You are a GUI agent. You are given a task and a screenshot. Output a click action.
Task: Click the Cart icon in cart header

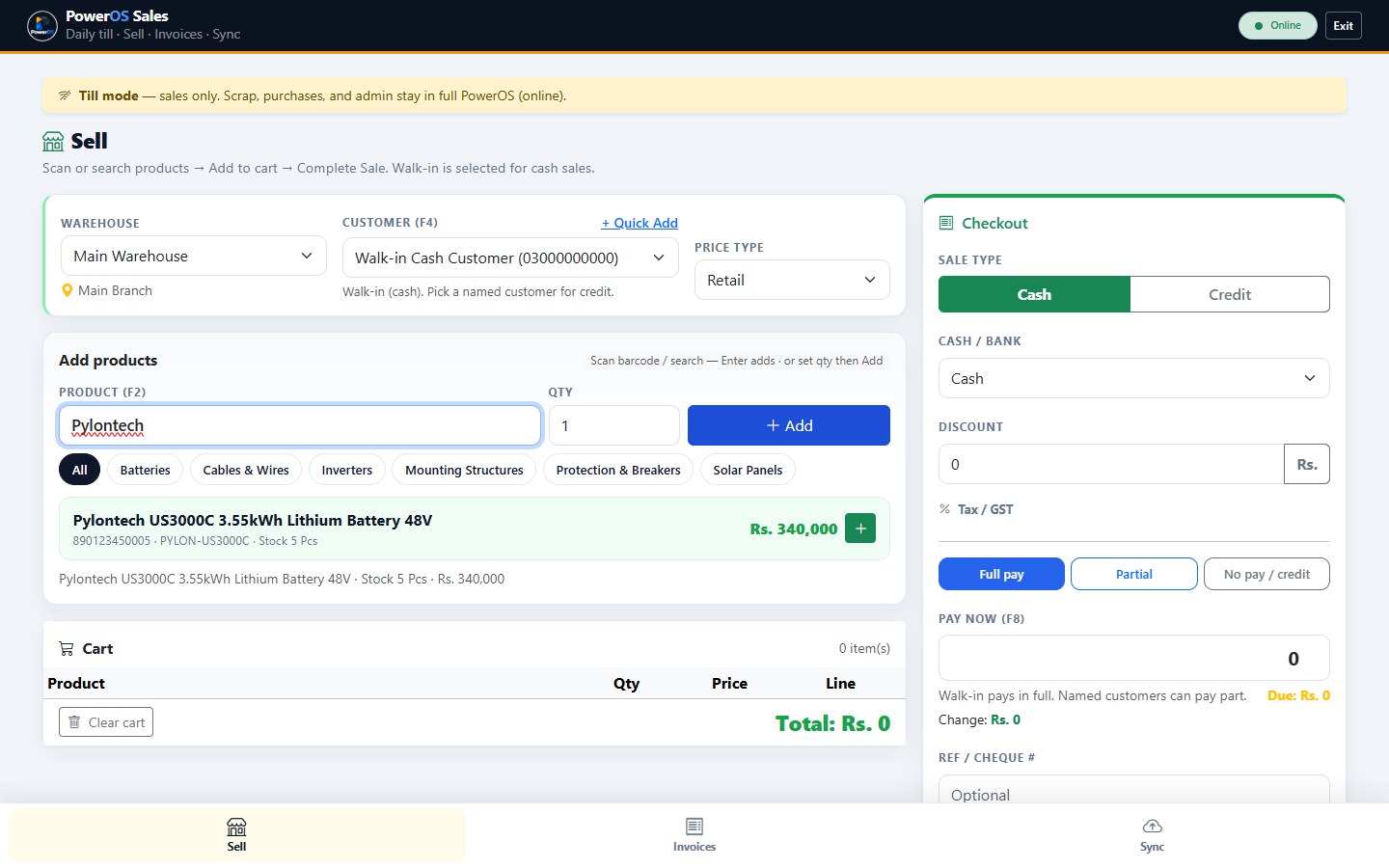click(x=67, y=649)
